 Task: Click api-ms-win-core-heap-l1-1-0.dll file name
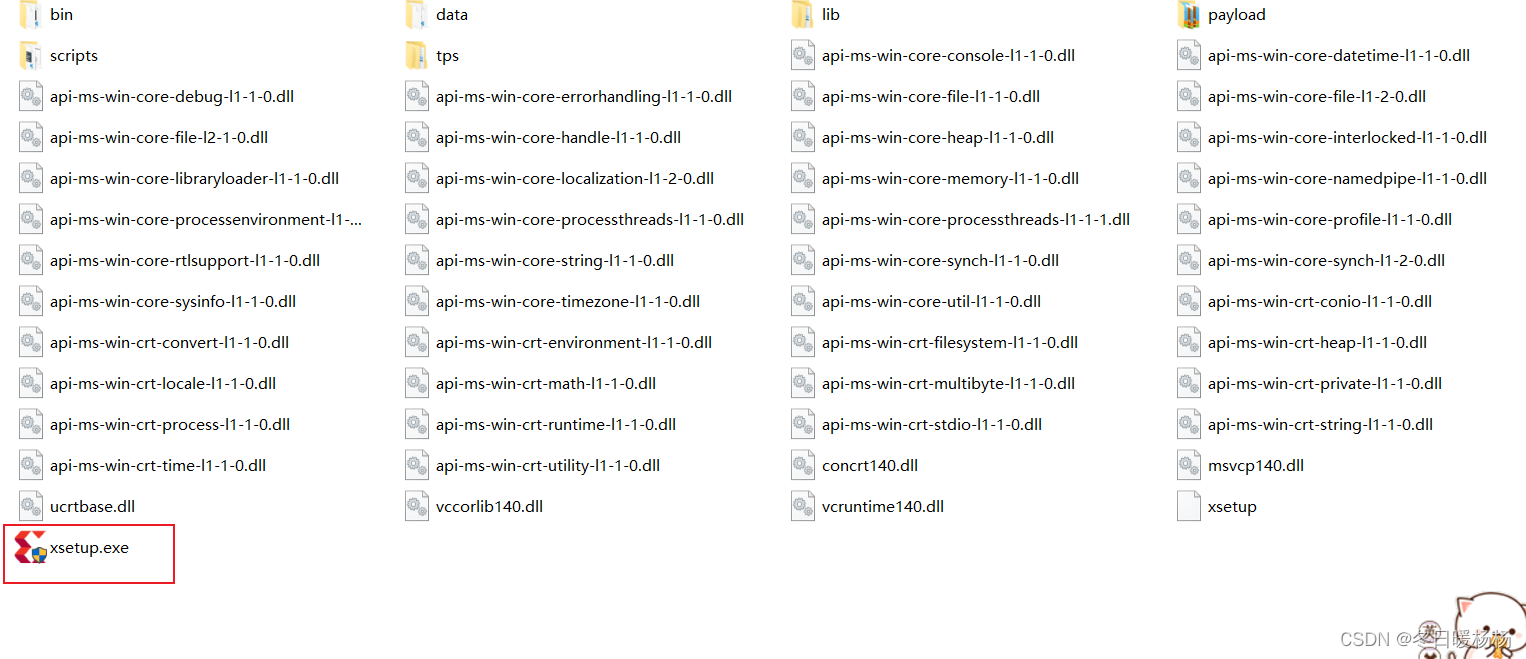click(938, 138)
